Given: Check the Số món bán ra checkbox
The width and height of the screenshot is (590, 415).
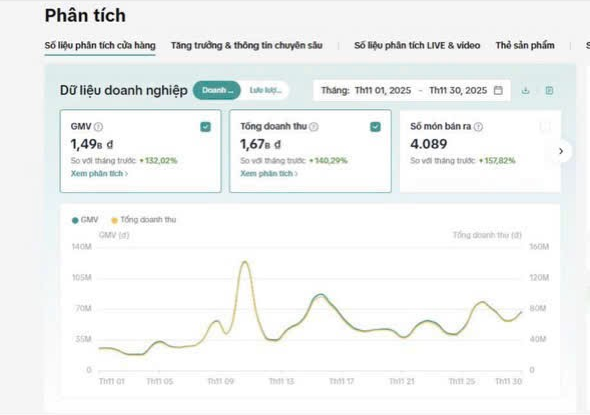Looking at the screenshot, I should tap(545, 127).
